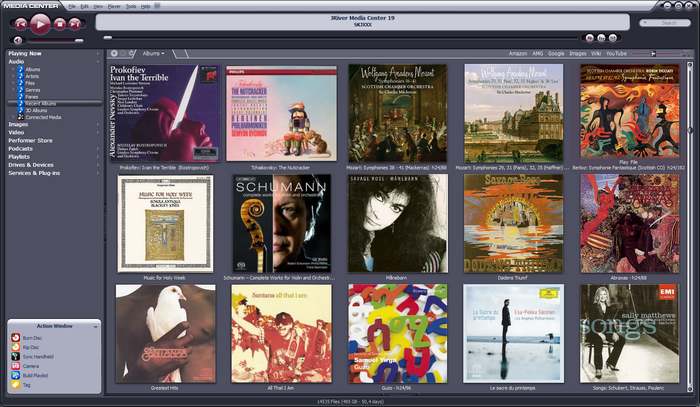This screenshot has width=700, height=407.
Task: Open the Player menu
Action: pyautogui.click(x=114, y=7)
